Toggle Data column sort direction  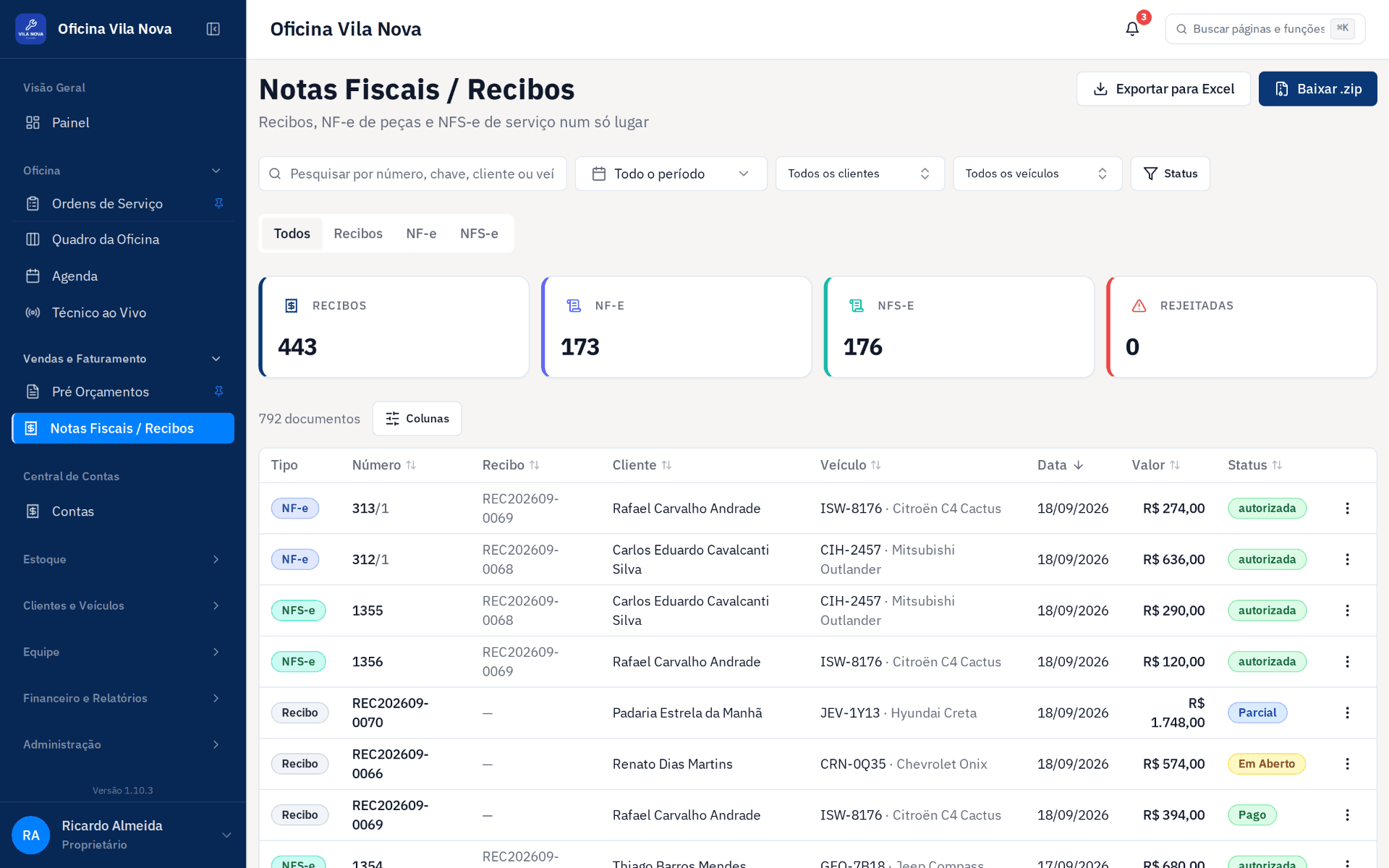coord(1060,465)
